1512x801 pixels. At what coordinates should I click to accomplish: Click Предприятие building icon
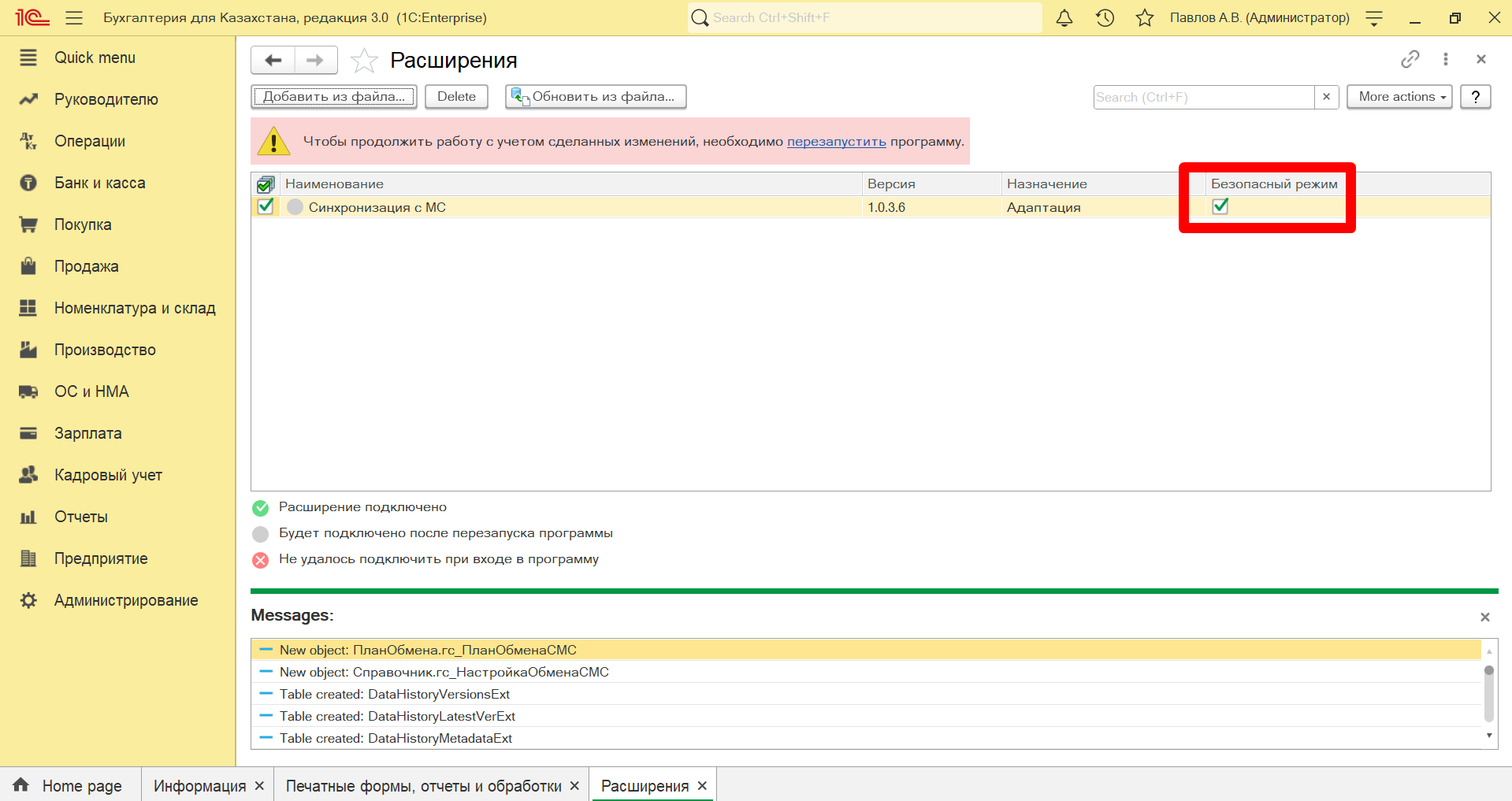click(28, 558)
